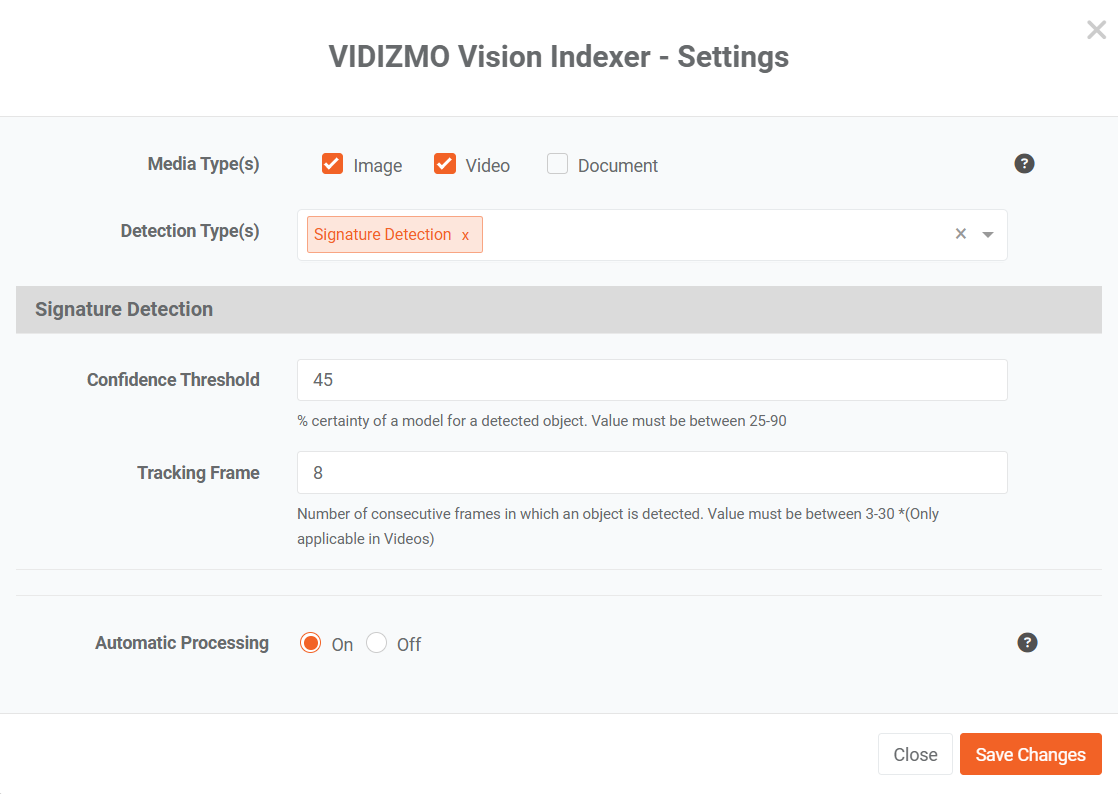Screen dimensions: 1118x794
Task: Click the help icon beside Automatic Processing
Action: click(x=1027, y=643)
